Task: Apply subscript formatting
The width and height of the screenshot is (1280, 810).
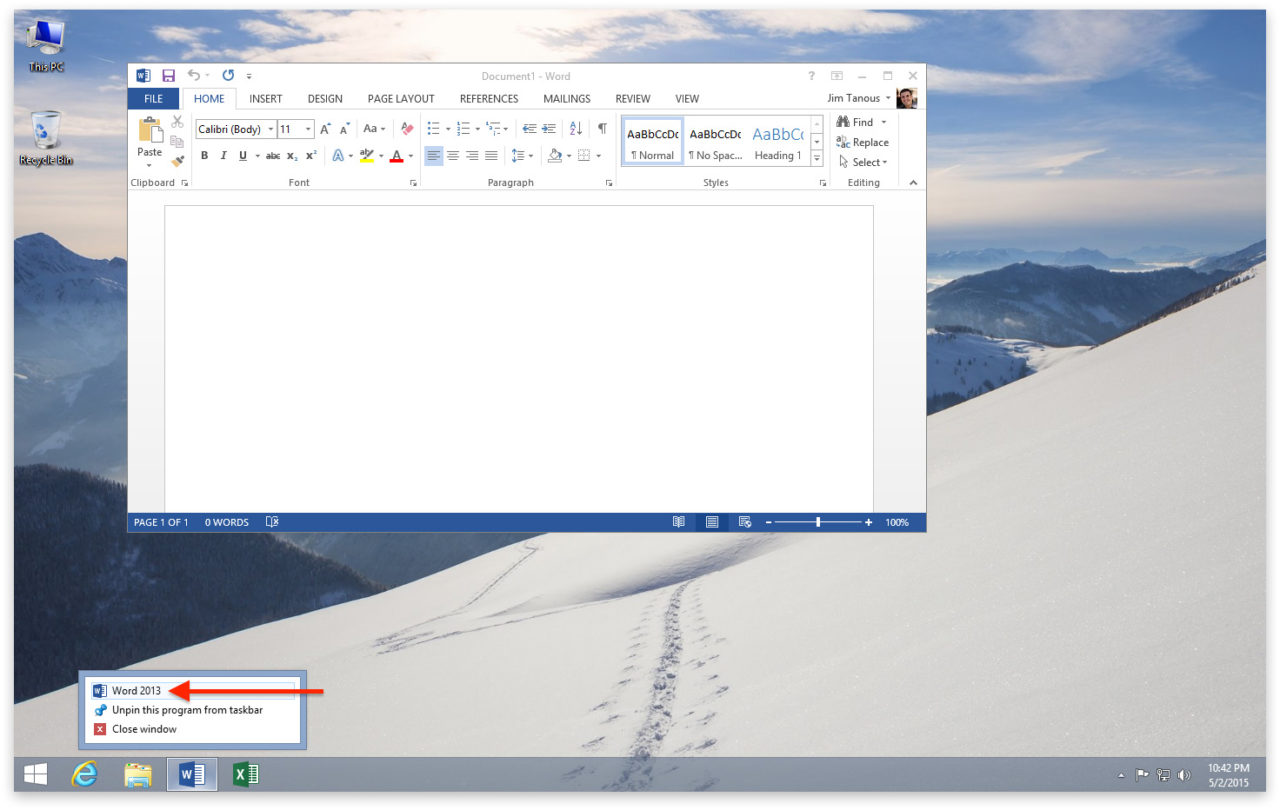Action: (x=291, y=155)
